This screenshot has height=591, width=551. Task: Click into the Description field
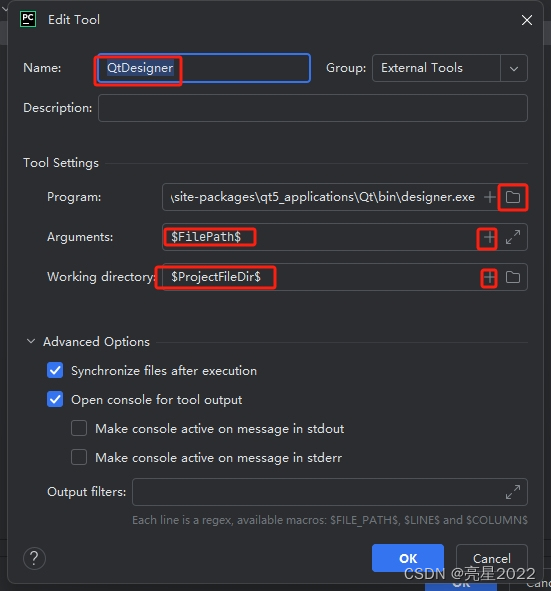(x=313, y=108)
